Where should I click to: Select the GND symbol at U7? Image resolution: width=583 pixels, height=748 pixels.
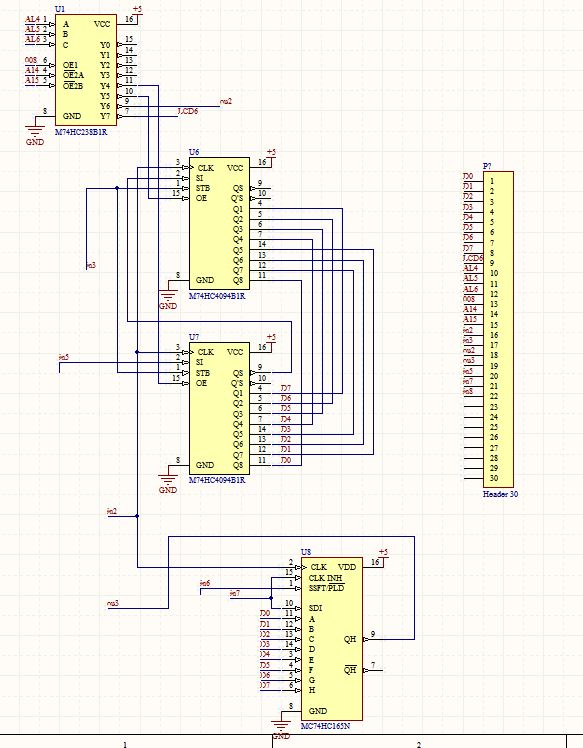[167, 483]
